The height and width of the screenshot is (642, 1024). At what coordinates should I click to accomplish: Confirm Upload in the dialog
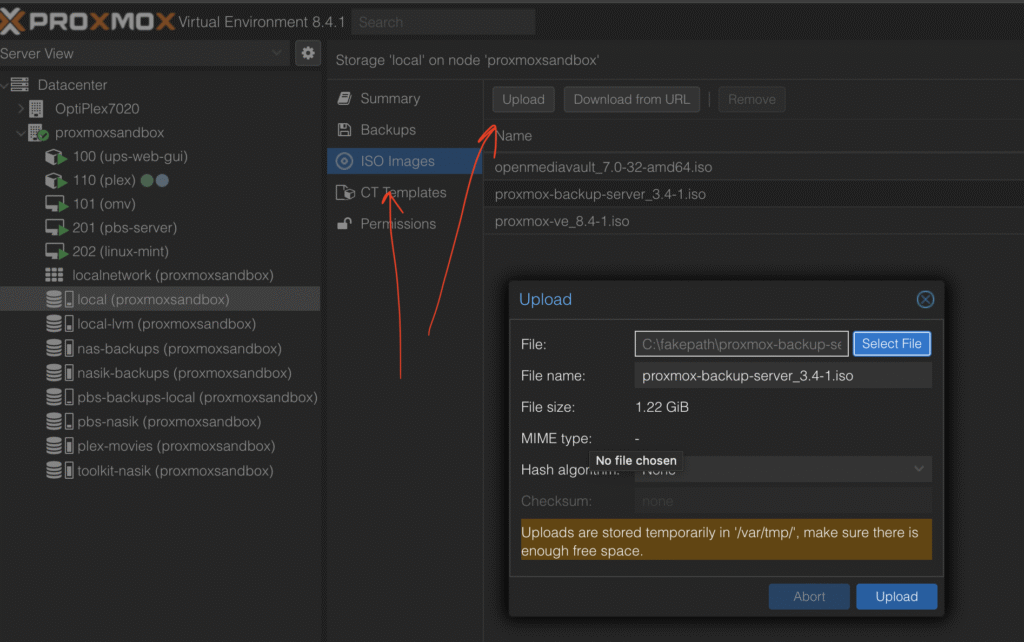pyautogui.click(x=896, y=596)
